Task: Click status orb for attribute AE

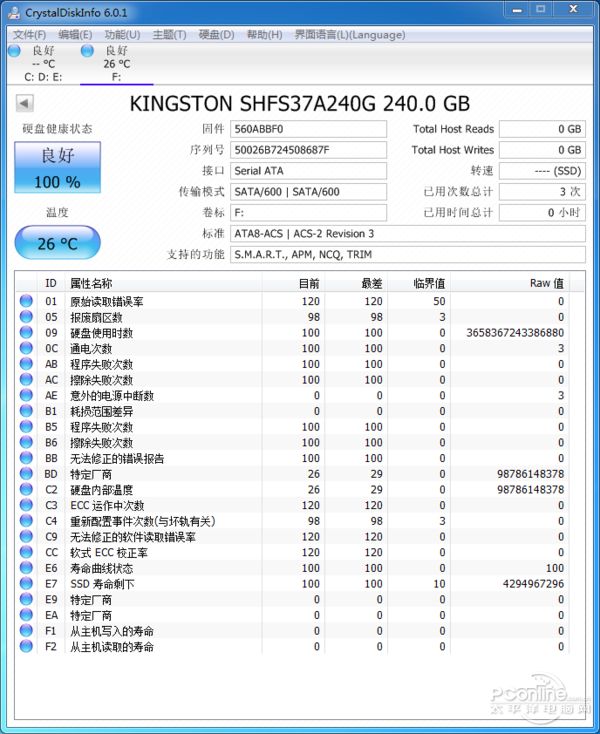Action: coord(26,395)
